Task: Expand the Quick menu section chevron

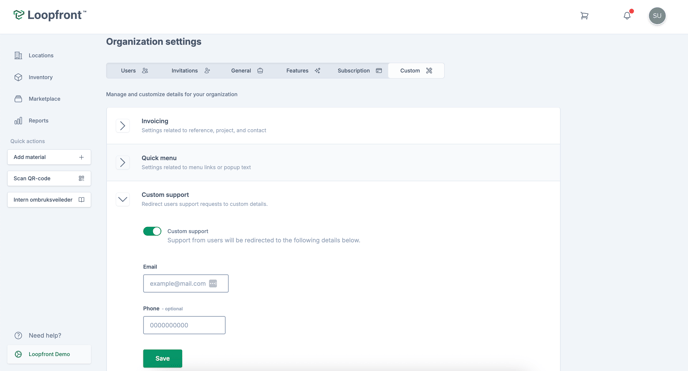Action: [122, 163]
